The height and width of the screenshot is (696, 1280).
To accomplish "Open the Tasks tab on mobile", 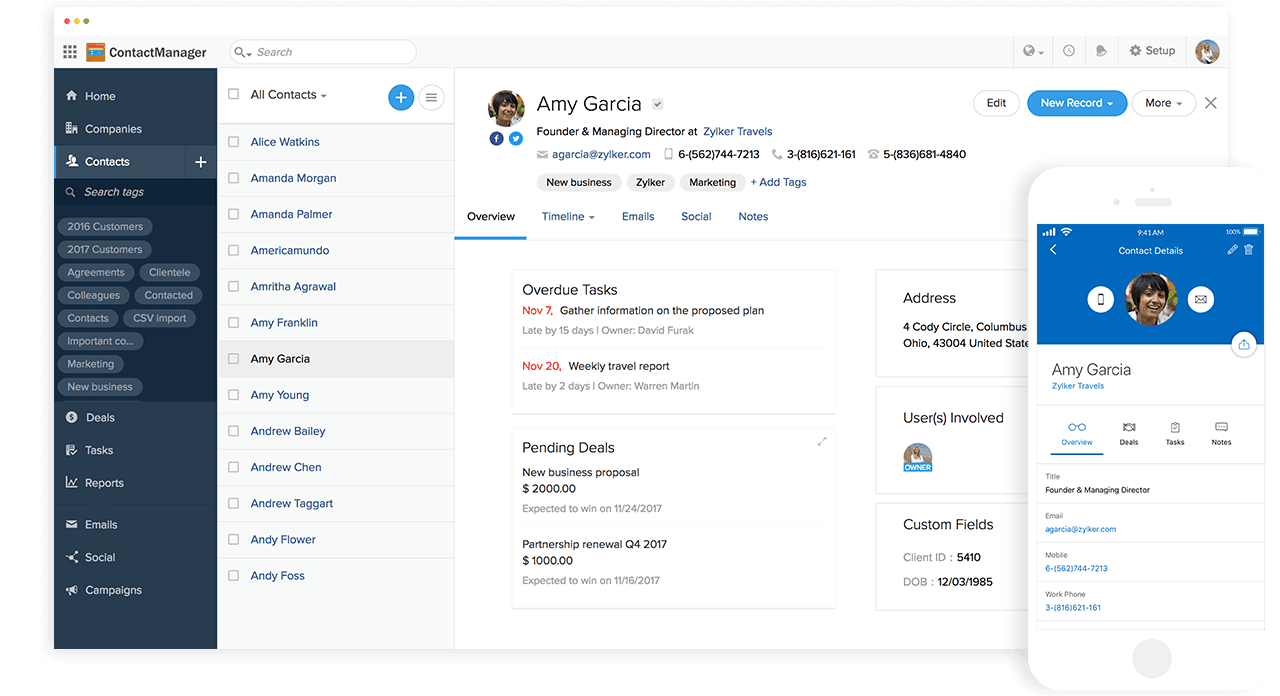I will [1175, 433].
